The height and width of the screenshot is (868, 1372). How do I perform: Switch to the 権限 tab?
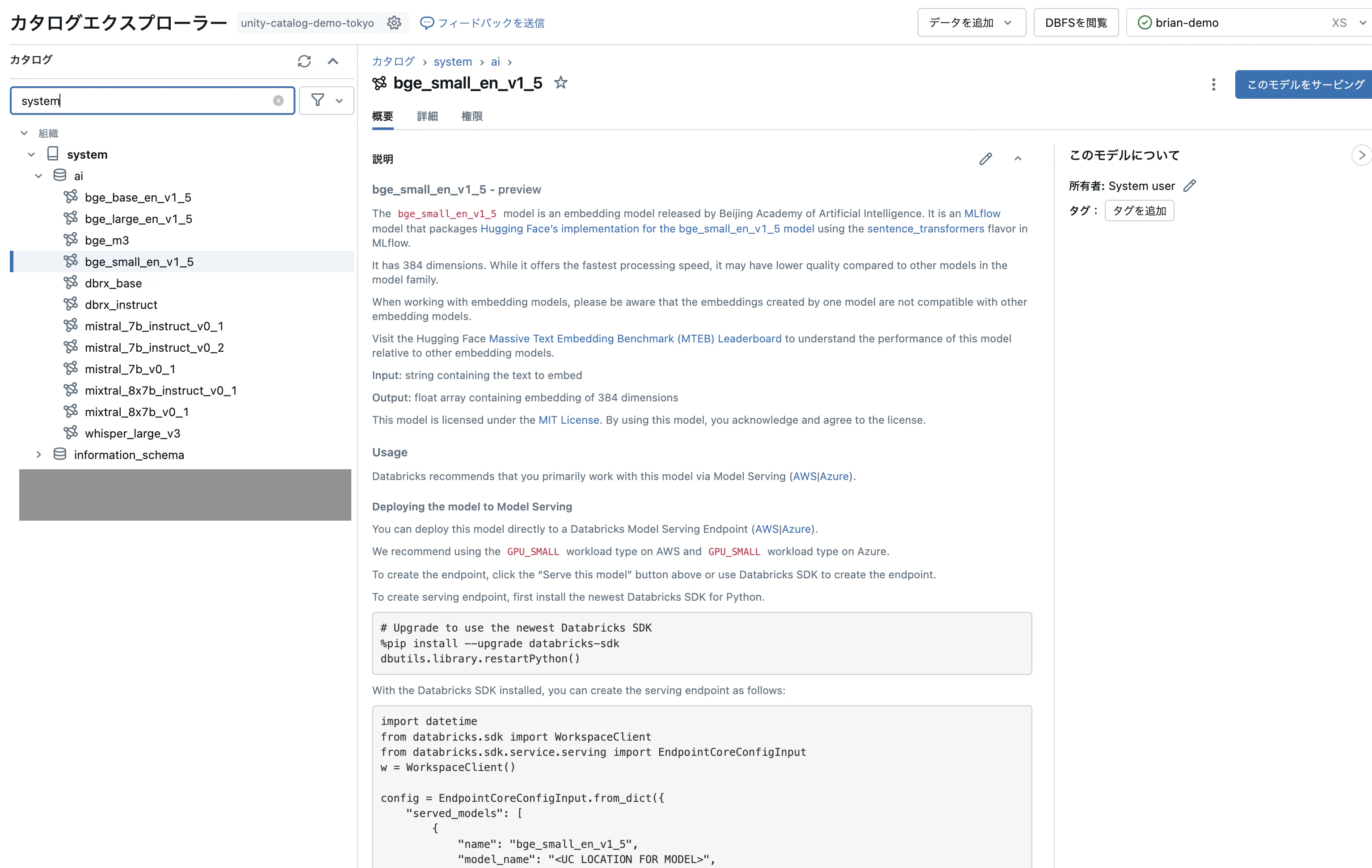[472, 116]
